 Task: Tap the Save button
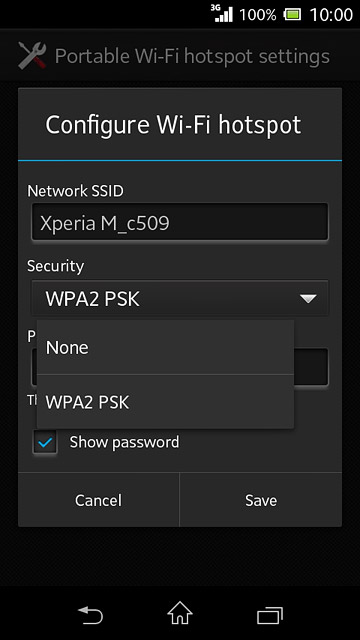coord(261,500)
